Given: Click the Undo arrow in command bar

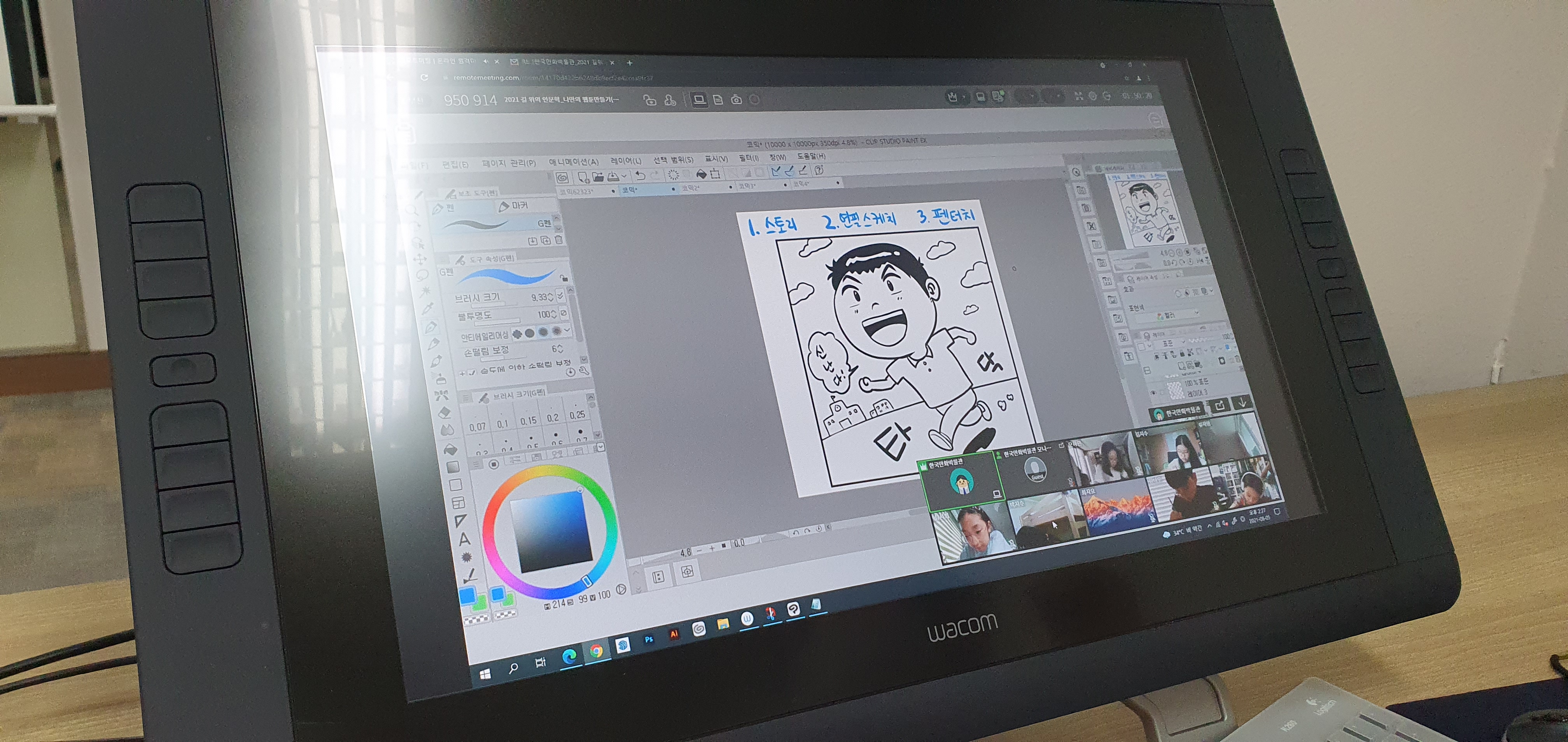Looking at the screenshot, I should [x=640, y=176].
